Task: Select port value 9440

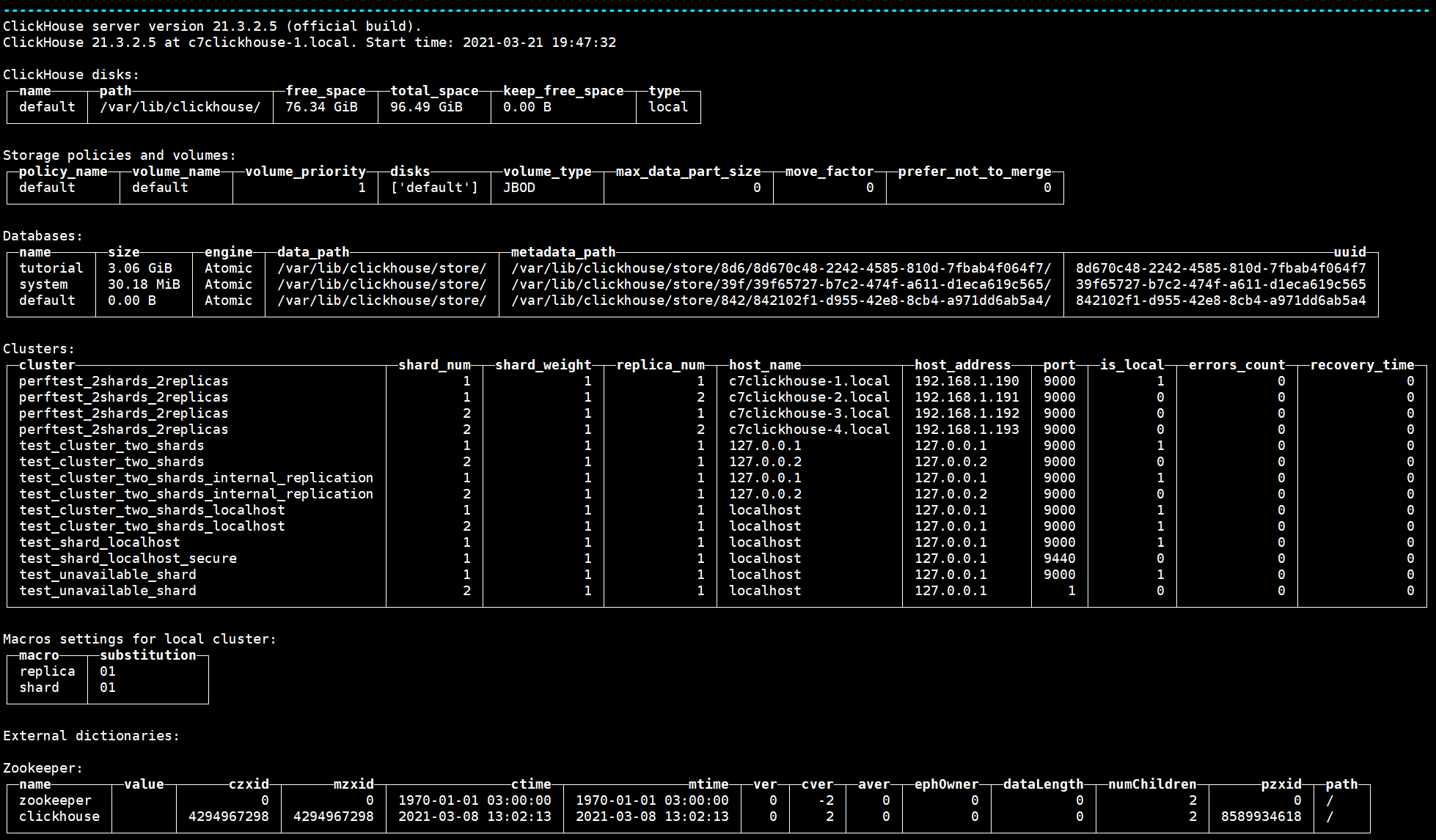Action: pos(1059,559)
